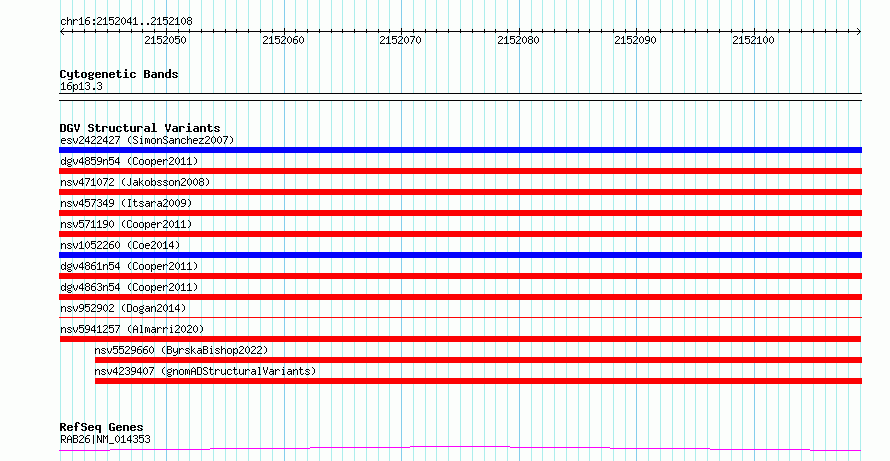
Task: Click ruler position 2152100
Action: click(753, 40)
